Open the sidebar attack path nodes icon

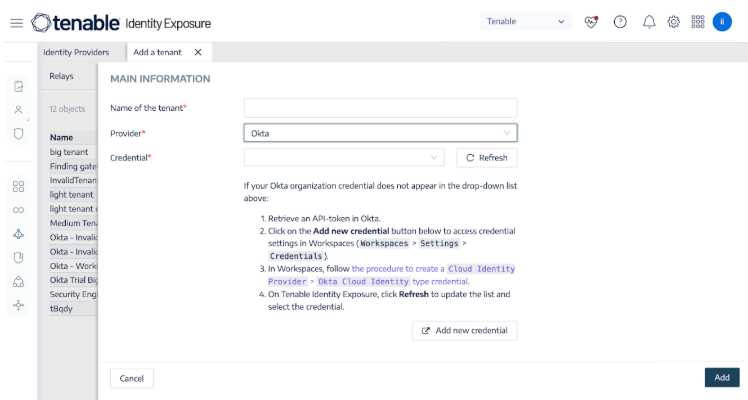(19, 281)
